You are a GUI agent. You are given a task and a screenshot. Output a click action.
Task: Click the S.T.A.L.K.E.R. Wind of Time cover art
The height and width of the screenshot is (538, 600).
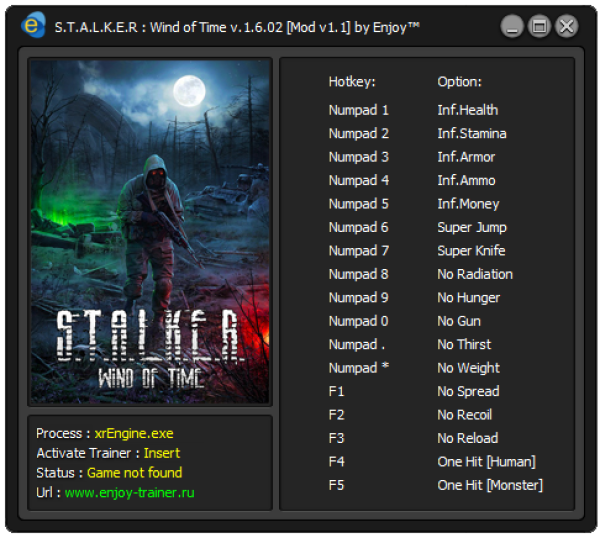pos(150,232)
